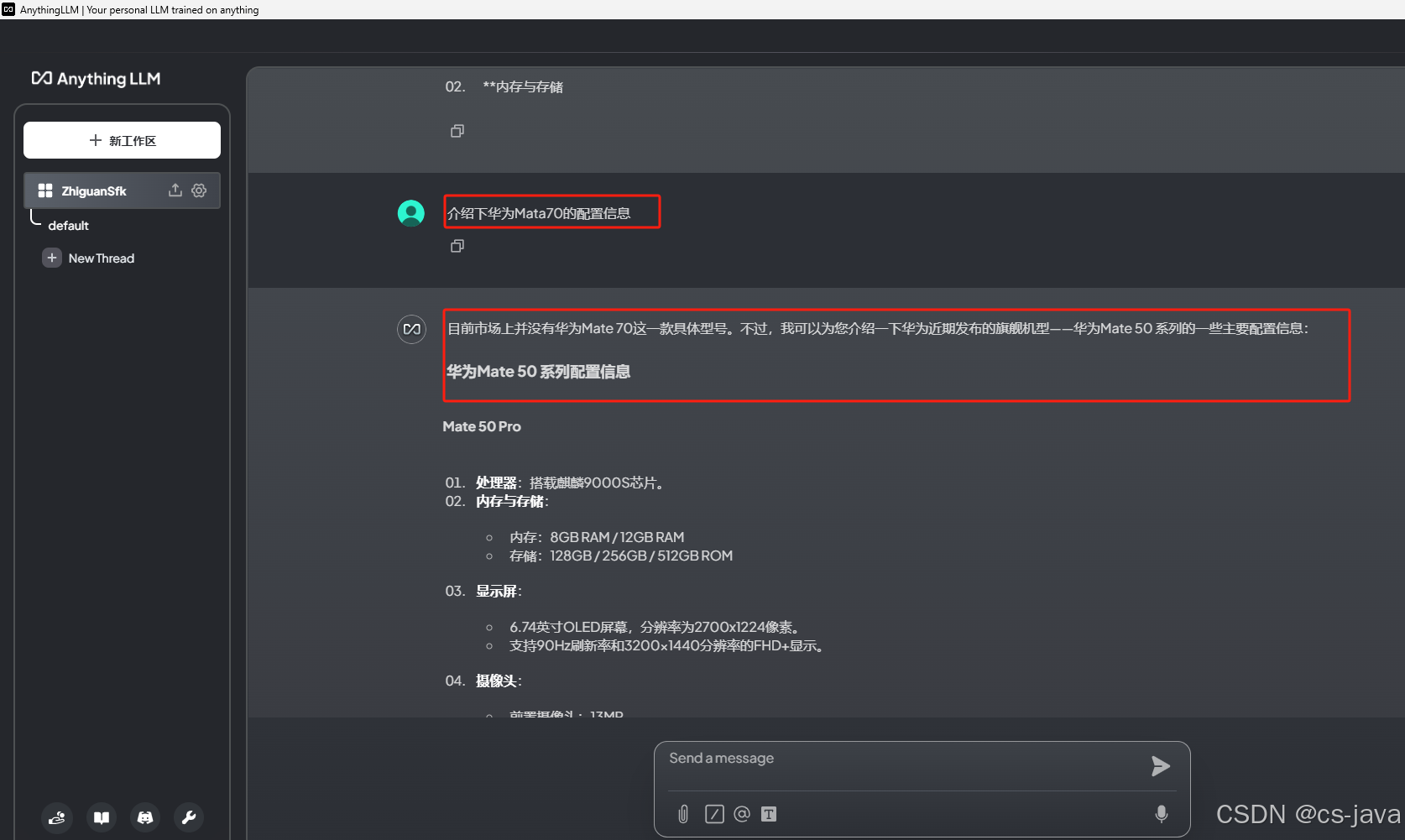Open the @ agents menu
This screenshot has height=840, width=1405.
[742, 814]
